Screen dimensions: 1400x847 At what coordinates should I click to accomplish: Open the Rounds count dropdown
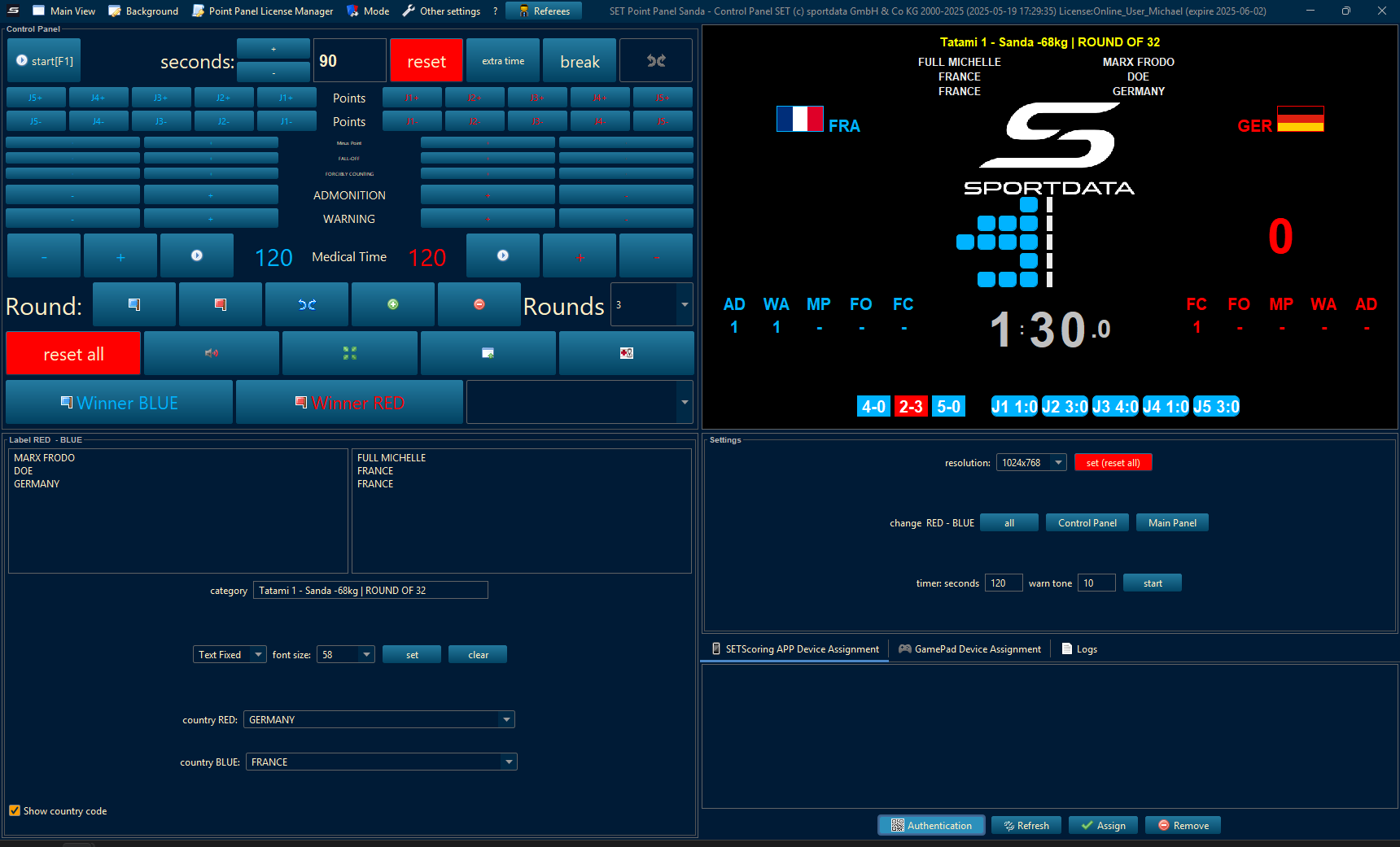685,304
